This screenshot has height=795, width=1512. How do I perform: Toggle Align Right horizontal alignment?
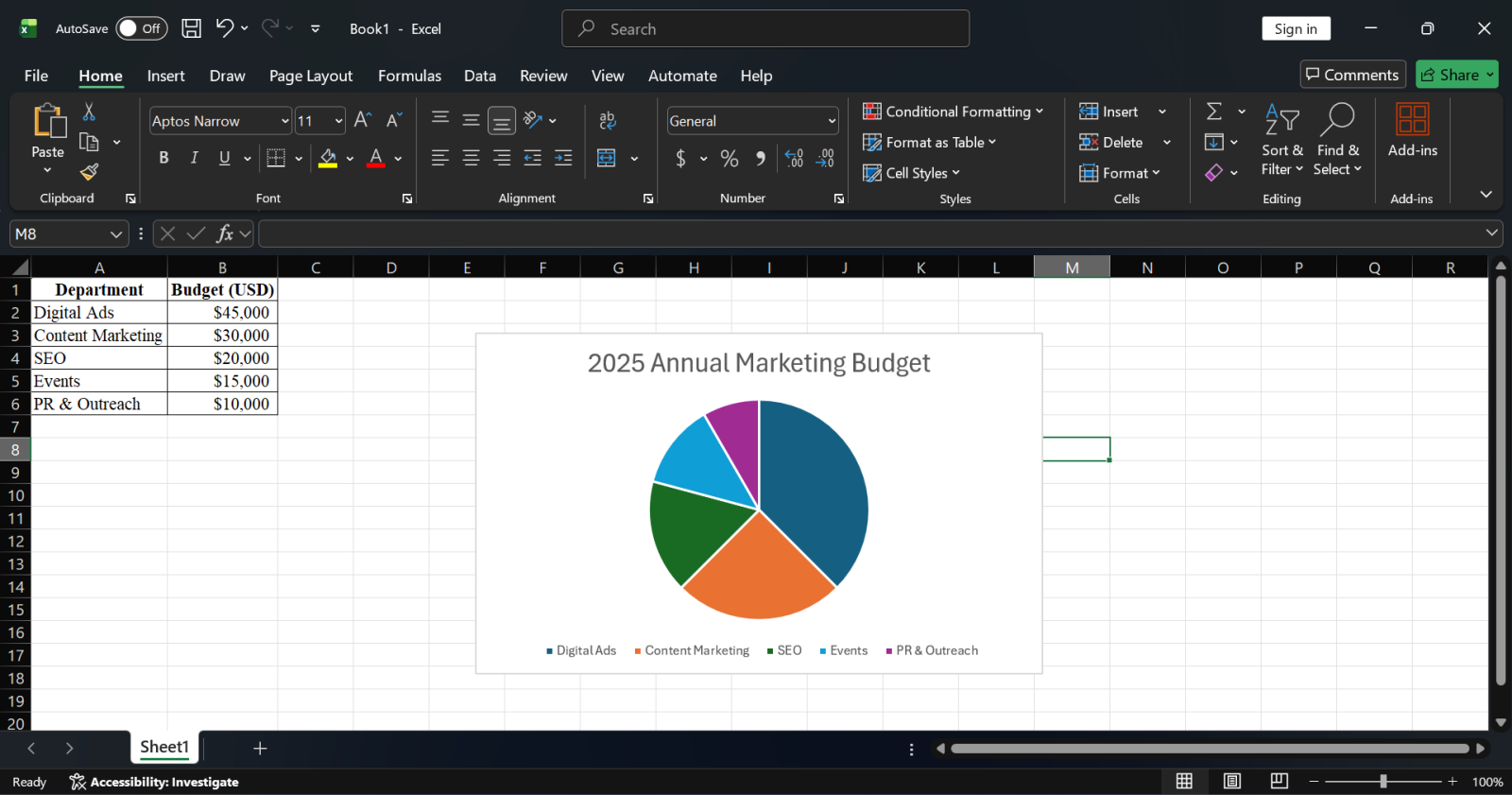[502, 158]
